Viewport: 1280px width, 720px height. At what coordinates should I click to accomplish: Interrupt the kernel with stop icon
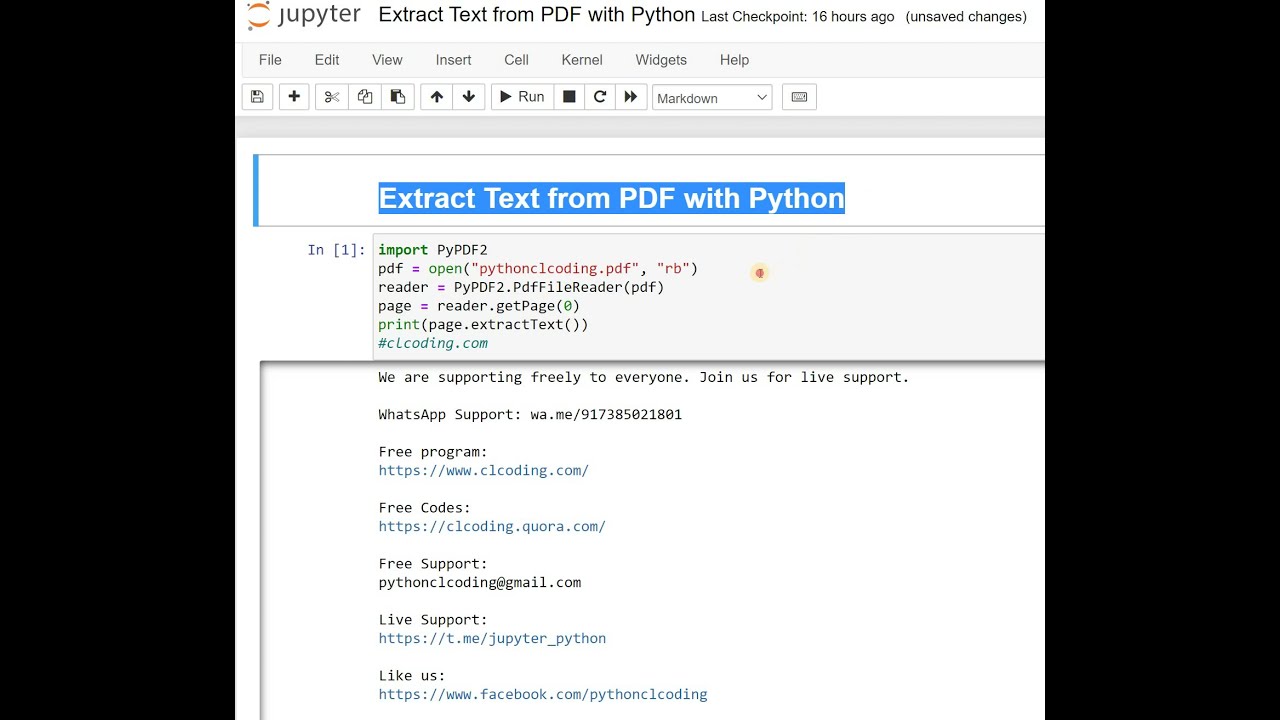click(569, 97)
